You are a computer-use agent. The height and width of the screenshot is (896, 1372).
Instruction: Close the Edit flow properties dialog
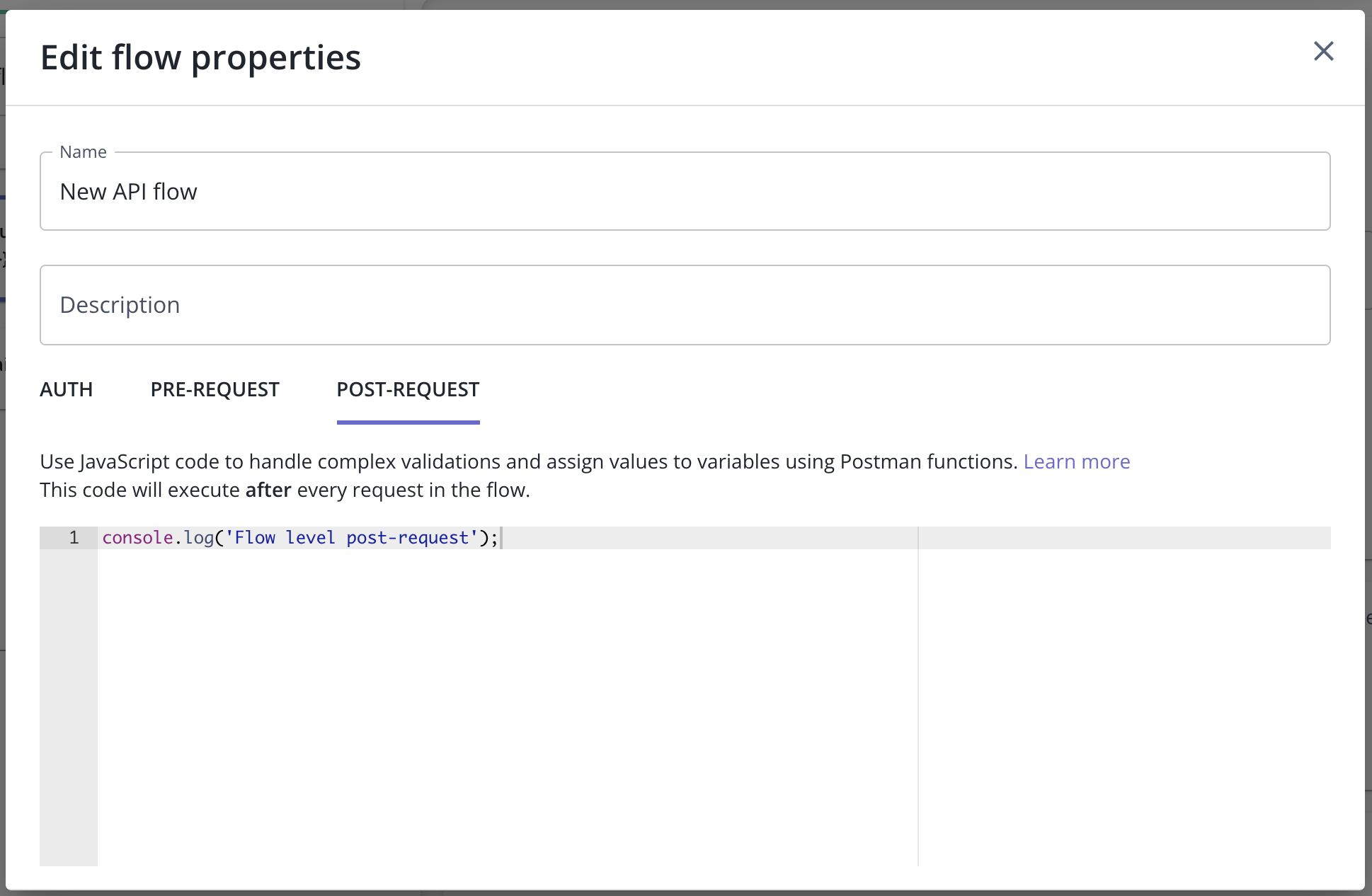tap(1323, 51)
